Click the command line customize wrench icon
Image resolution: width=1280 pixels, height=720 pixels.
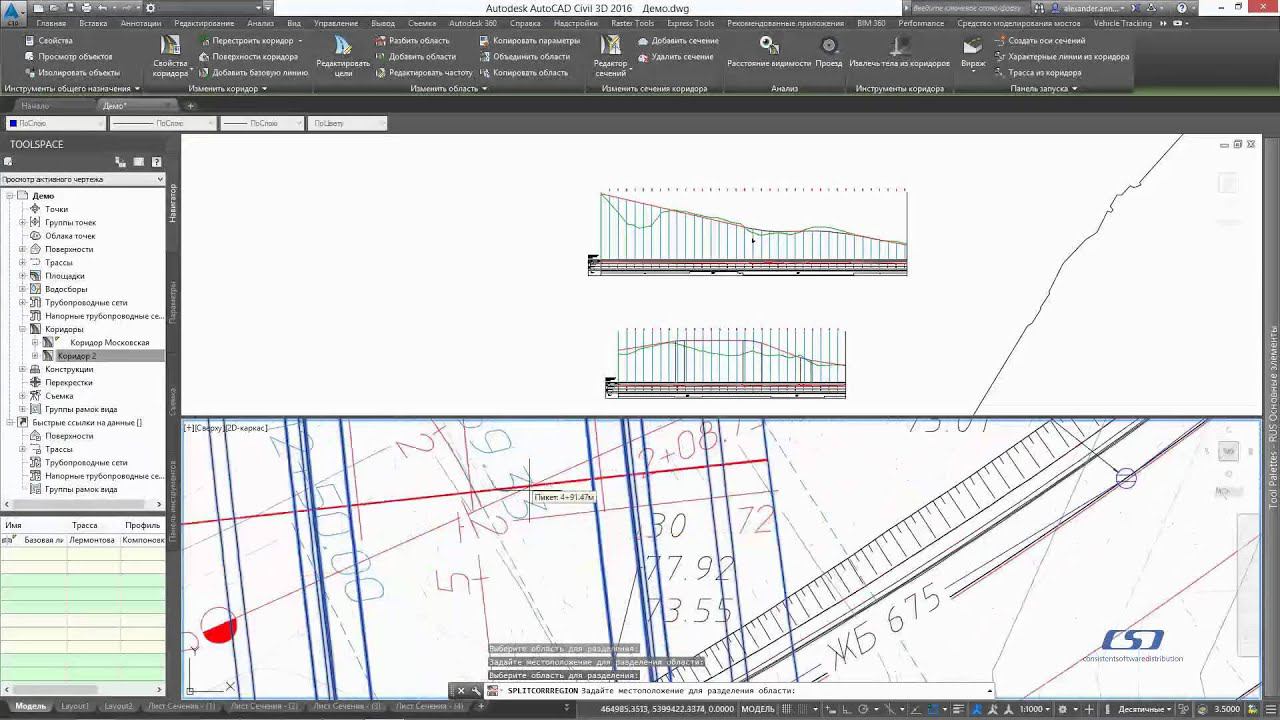[x=476, y=691]
